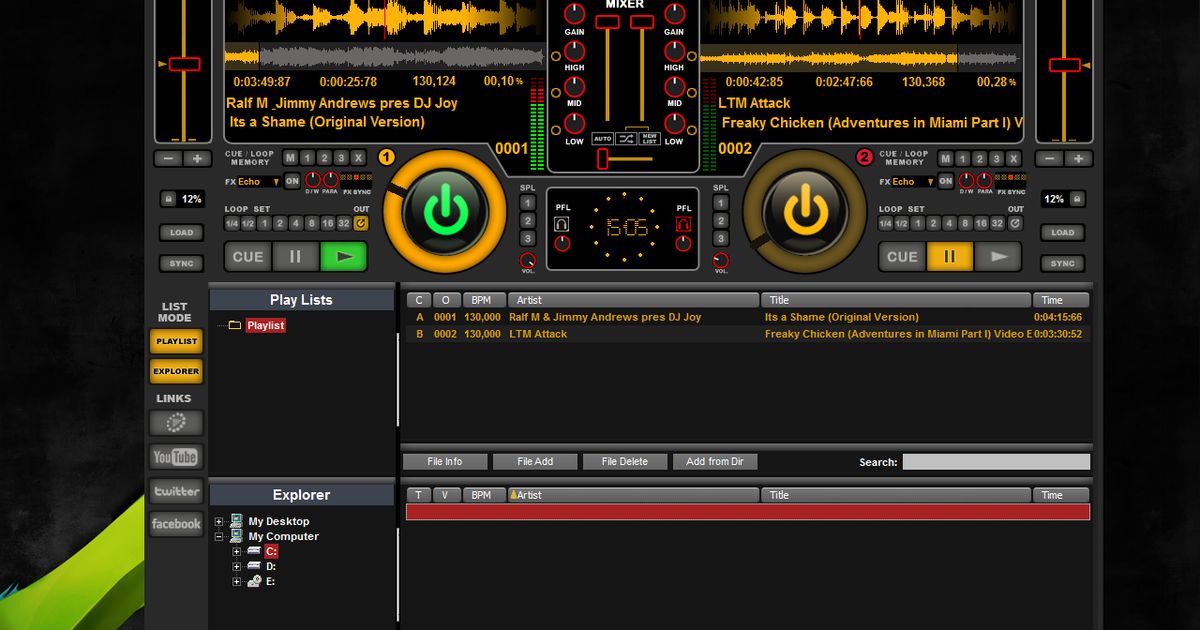Click the NEW LIST icon in the mixer
1200x630 pixels.
[650, 138]
